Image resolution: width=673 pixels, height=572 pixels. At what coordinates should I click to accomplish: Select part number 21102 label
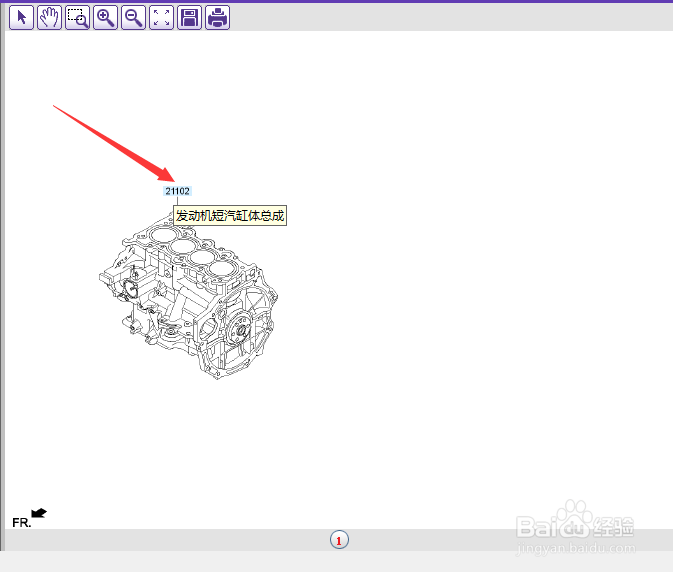point(177,191)
